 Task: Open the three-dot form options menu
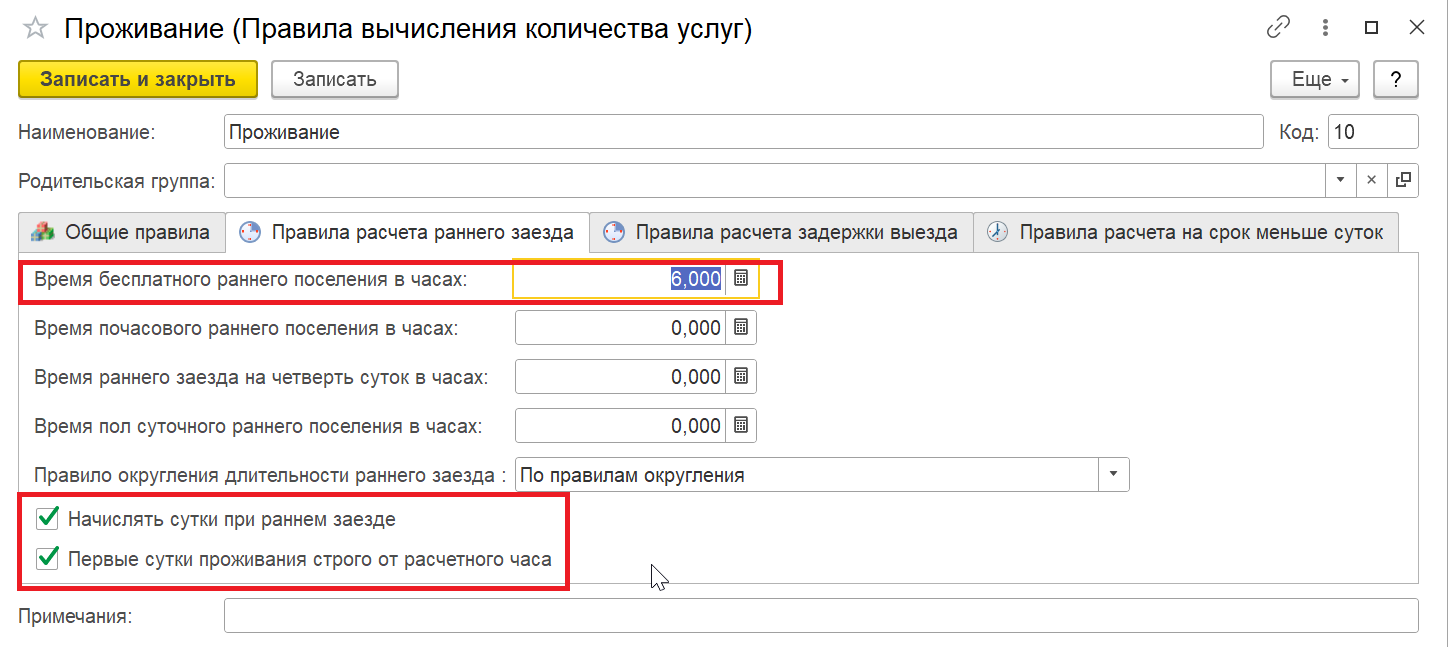(1326, 28)
